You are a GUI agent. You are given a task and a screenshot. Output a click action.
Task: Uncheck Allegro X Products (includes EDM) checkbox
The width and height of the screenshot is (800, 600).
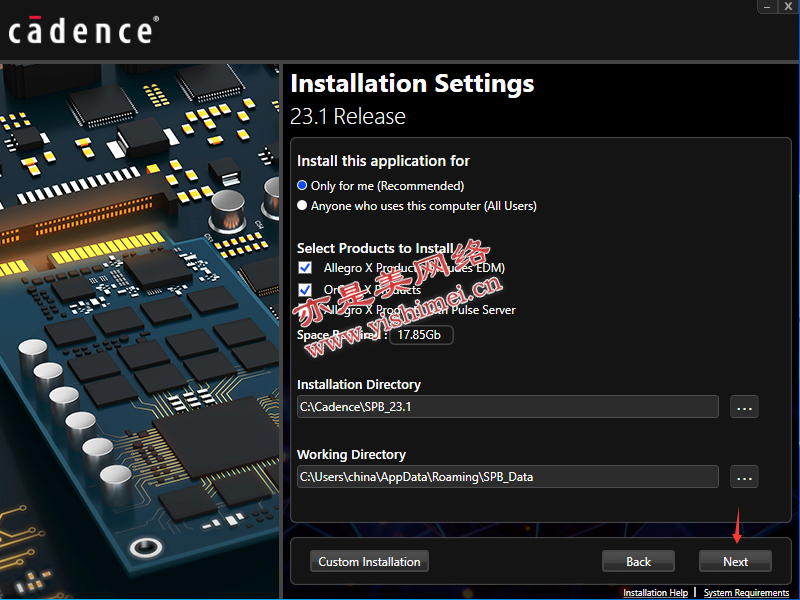pos(305,268)
